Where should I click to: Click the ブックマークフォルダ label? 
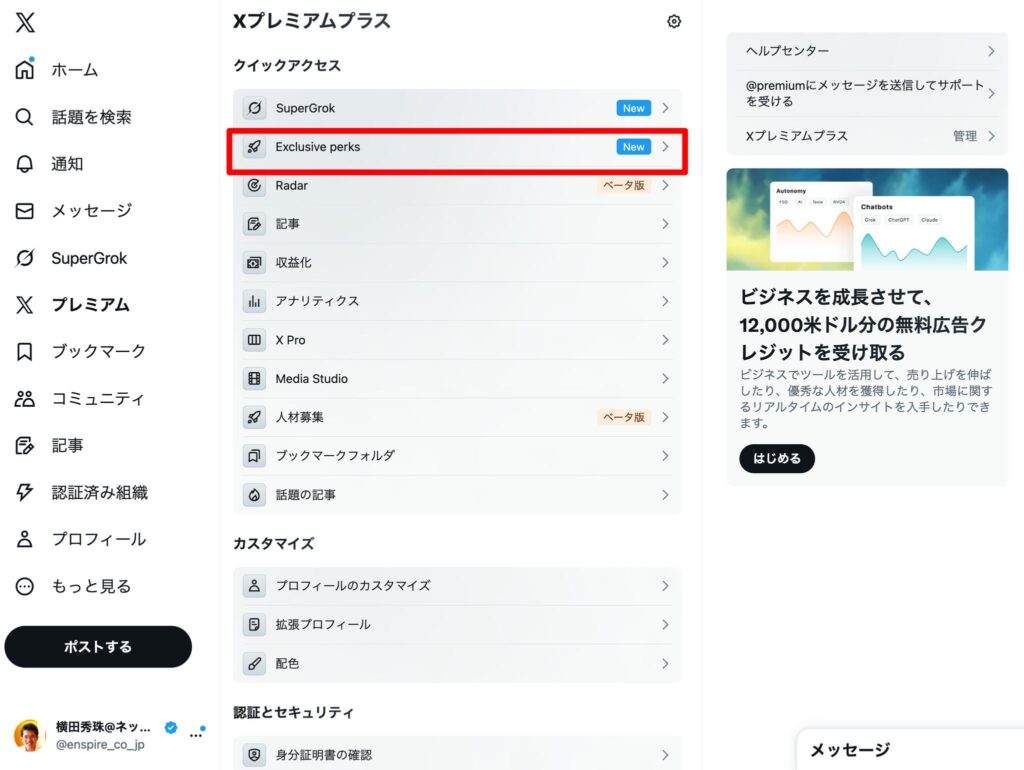[x=335, y=455]
